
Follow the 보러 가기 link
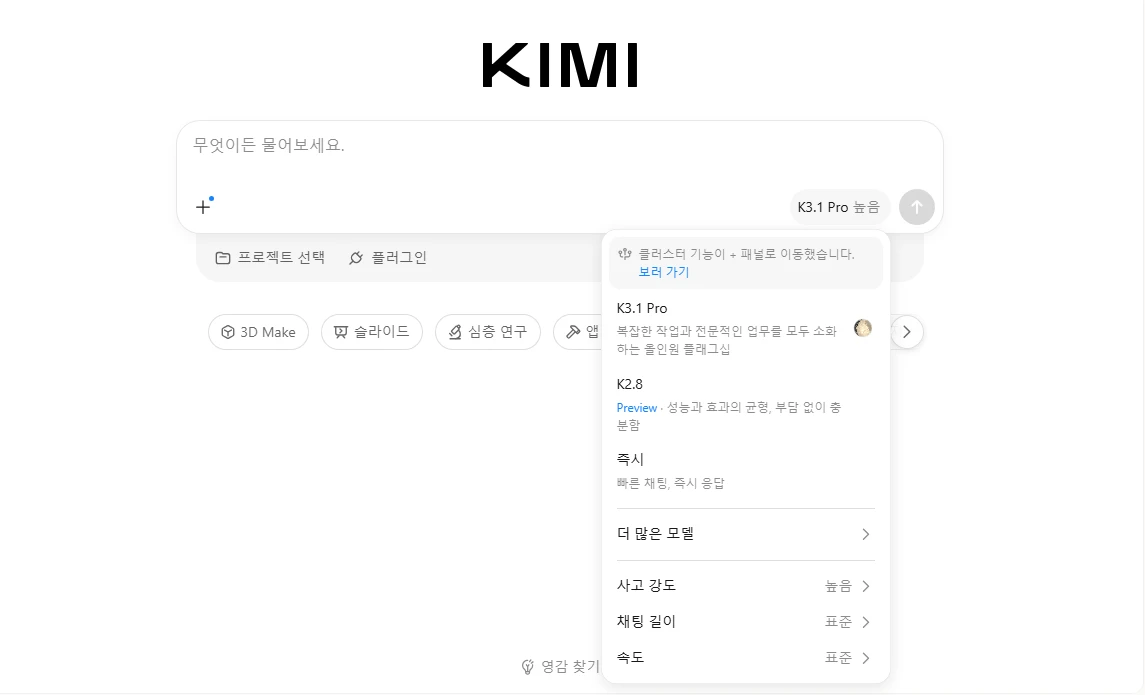point(664,272)
